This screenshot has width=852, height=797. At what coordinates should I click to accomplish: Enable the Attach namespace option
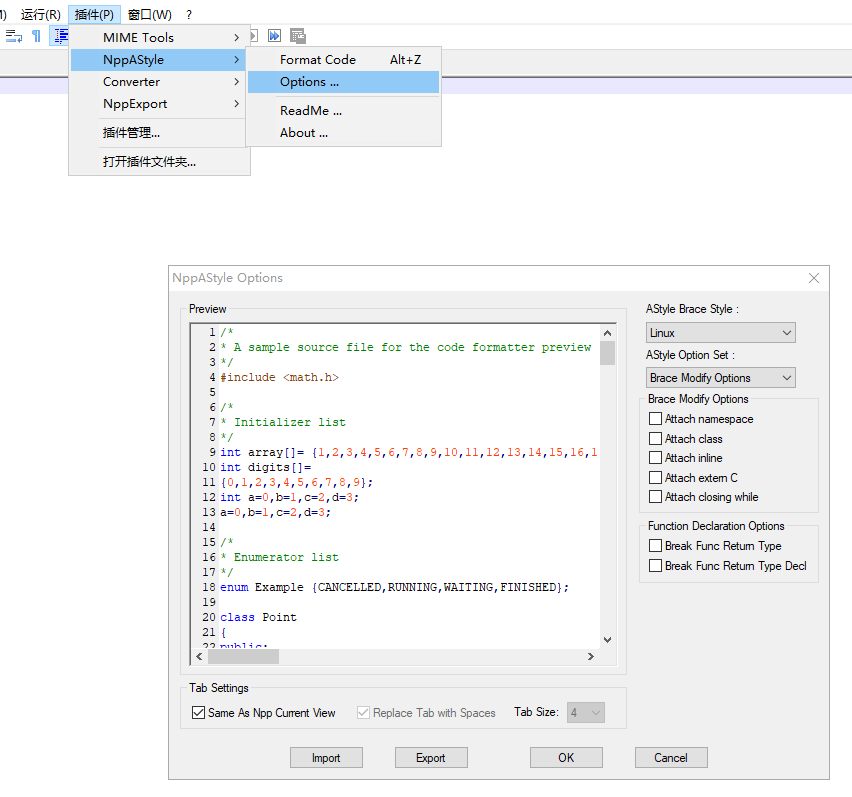tap(657, 418)
